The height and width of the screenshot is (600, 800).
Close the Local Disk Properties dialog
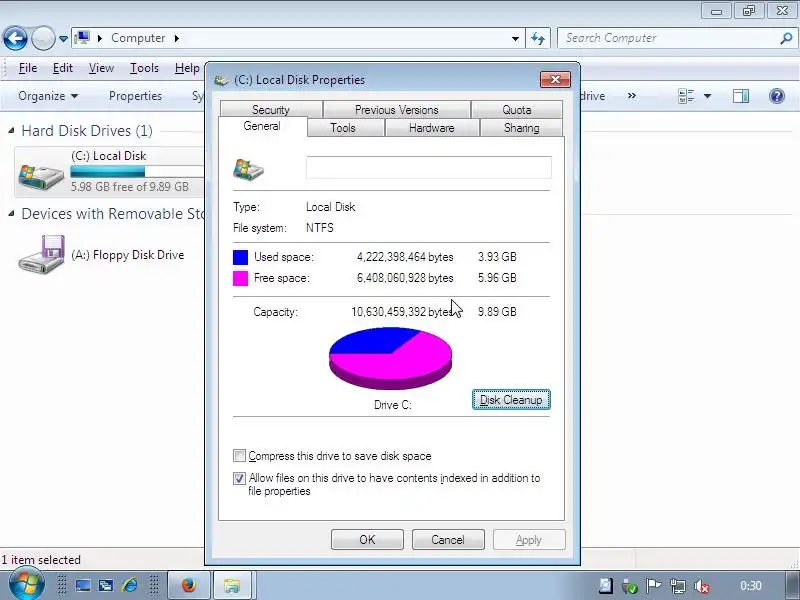[555, 79]
